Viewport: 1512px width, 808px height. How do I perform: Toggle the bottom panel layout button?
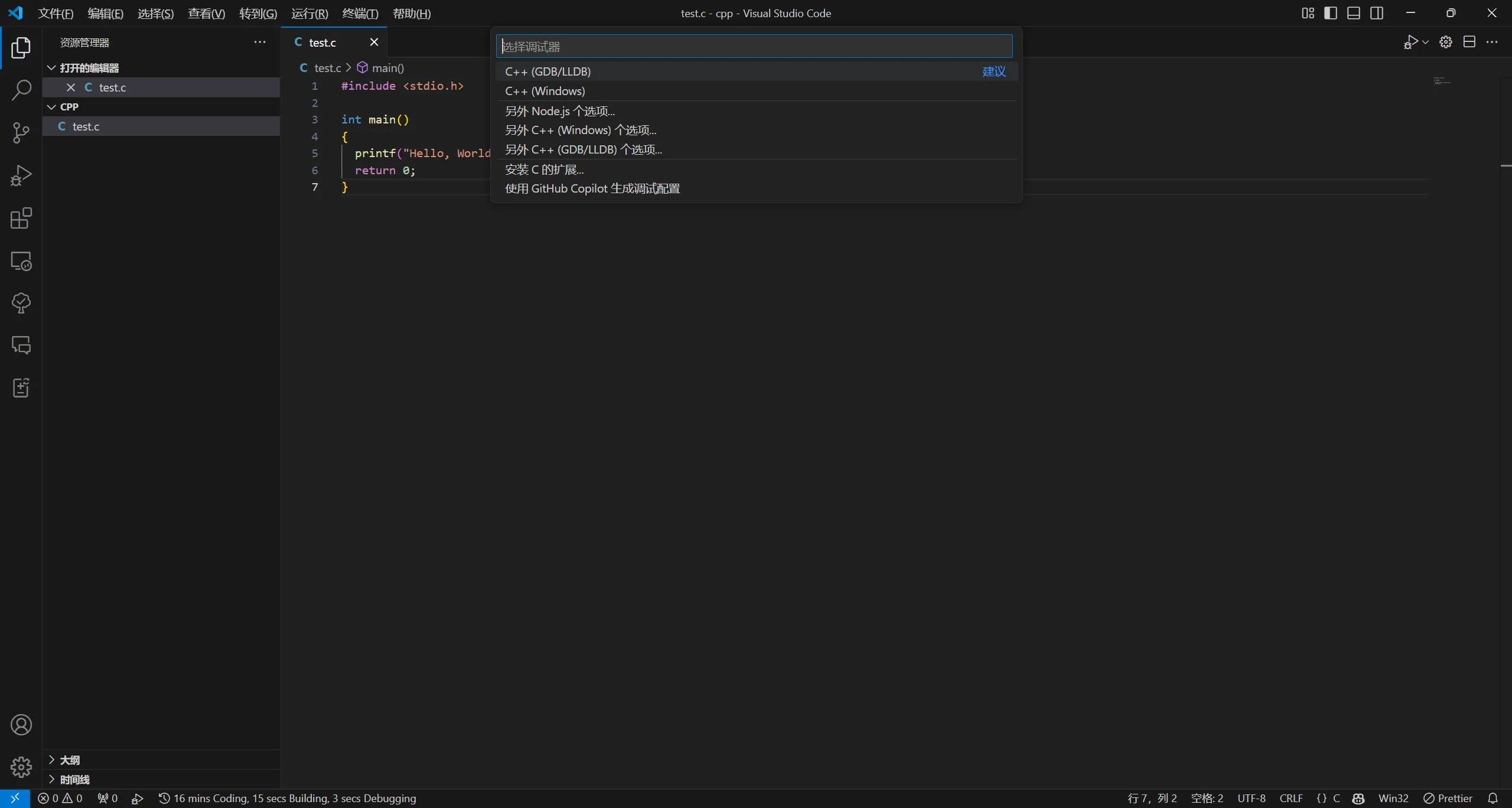pos(1354,13)
